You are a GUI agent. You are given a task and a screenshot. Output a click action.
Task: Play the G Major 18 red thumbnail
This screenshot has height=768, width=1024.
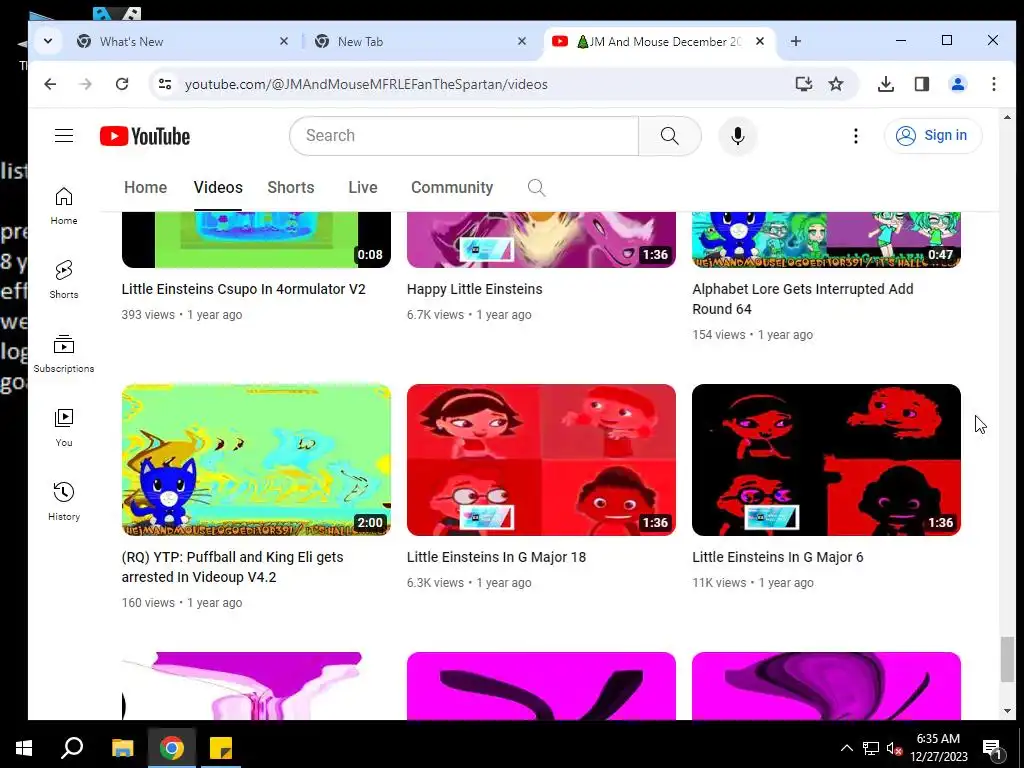pos(541,460)
